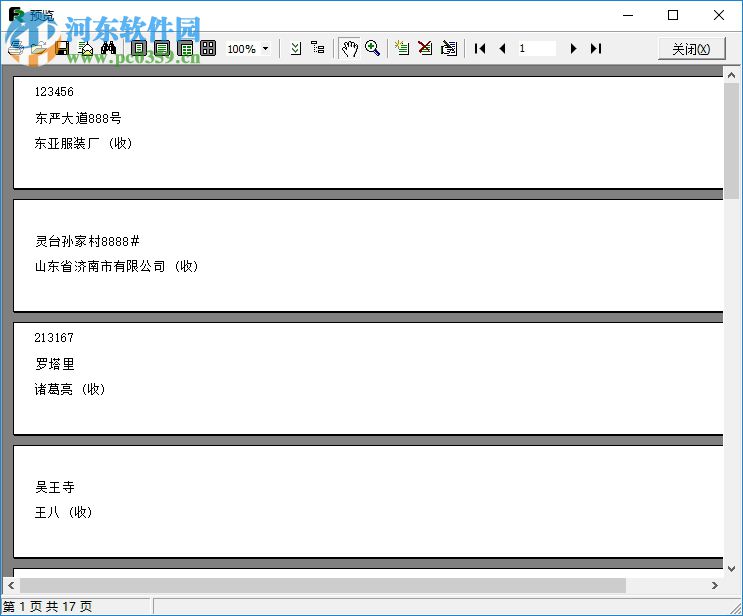743x616 pixels.
Task: Save the report with the floppy disk icon
Action: tap(62, 48)
